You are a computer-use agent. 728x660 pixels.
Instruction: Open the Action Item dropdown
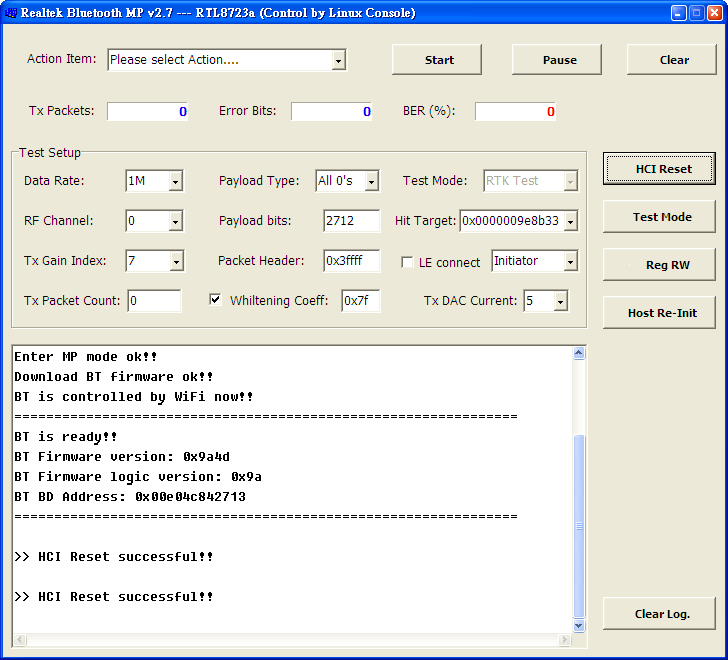coord(338,60)
